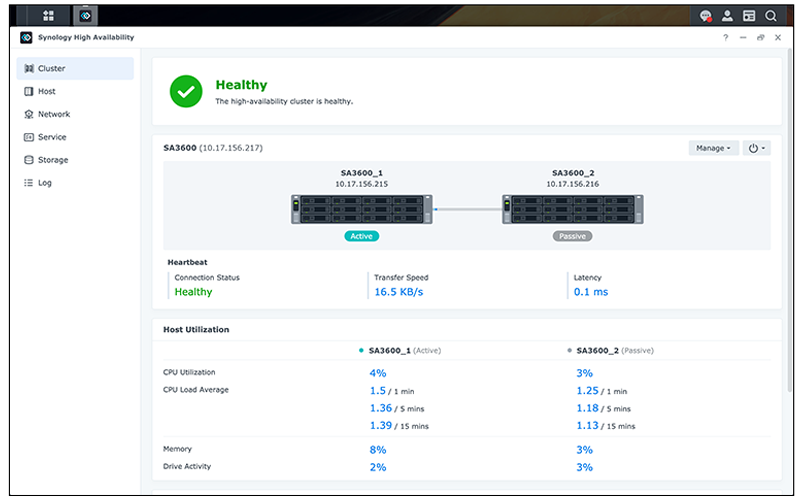This screenshot has height=500, width=800.
Task: Click the Heartbeat heading
Action: (x=188, y=262)
